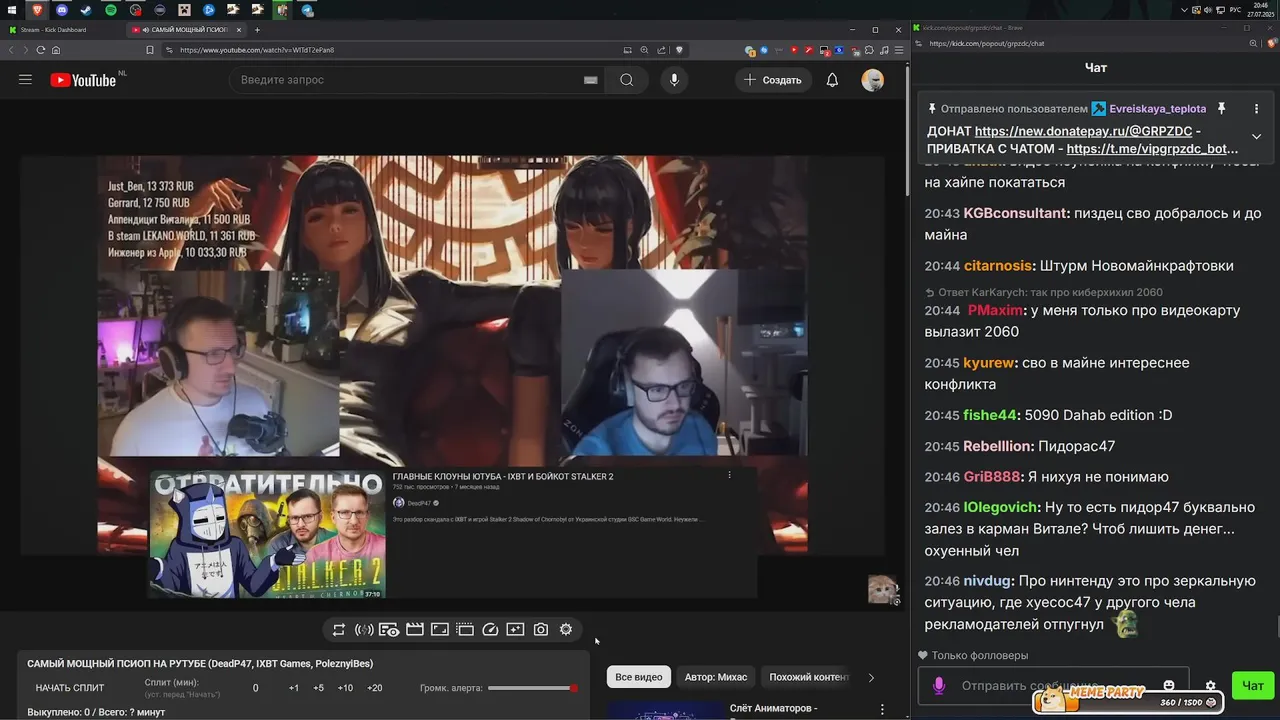This screenshot has height=720, width=1280.
Task: Open the three-dot menu on embedded video card
Action: pyautogui.click(x=729, y=476)
